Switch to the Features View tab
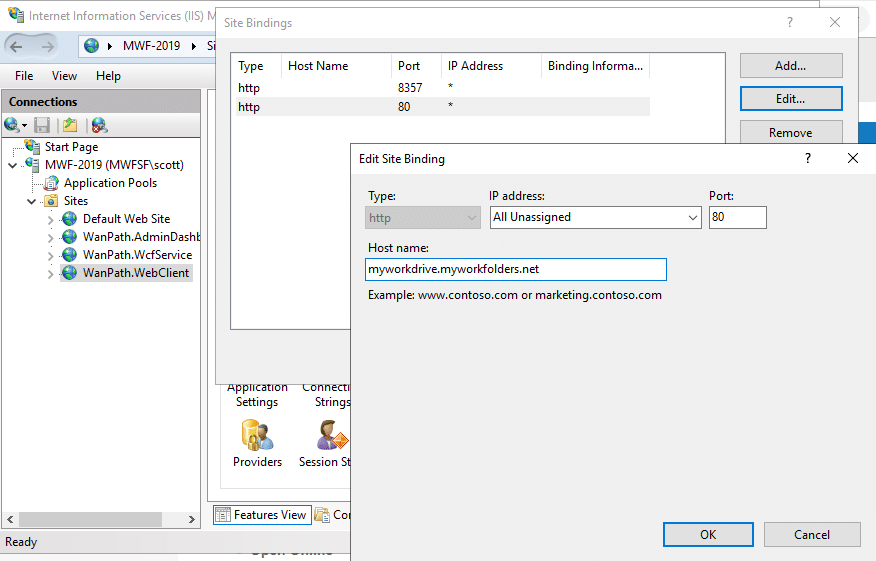 tap(260, 515)
